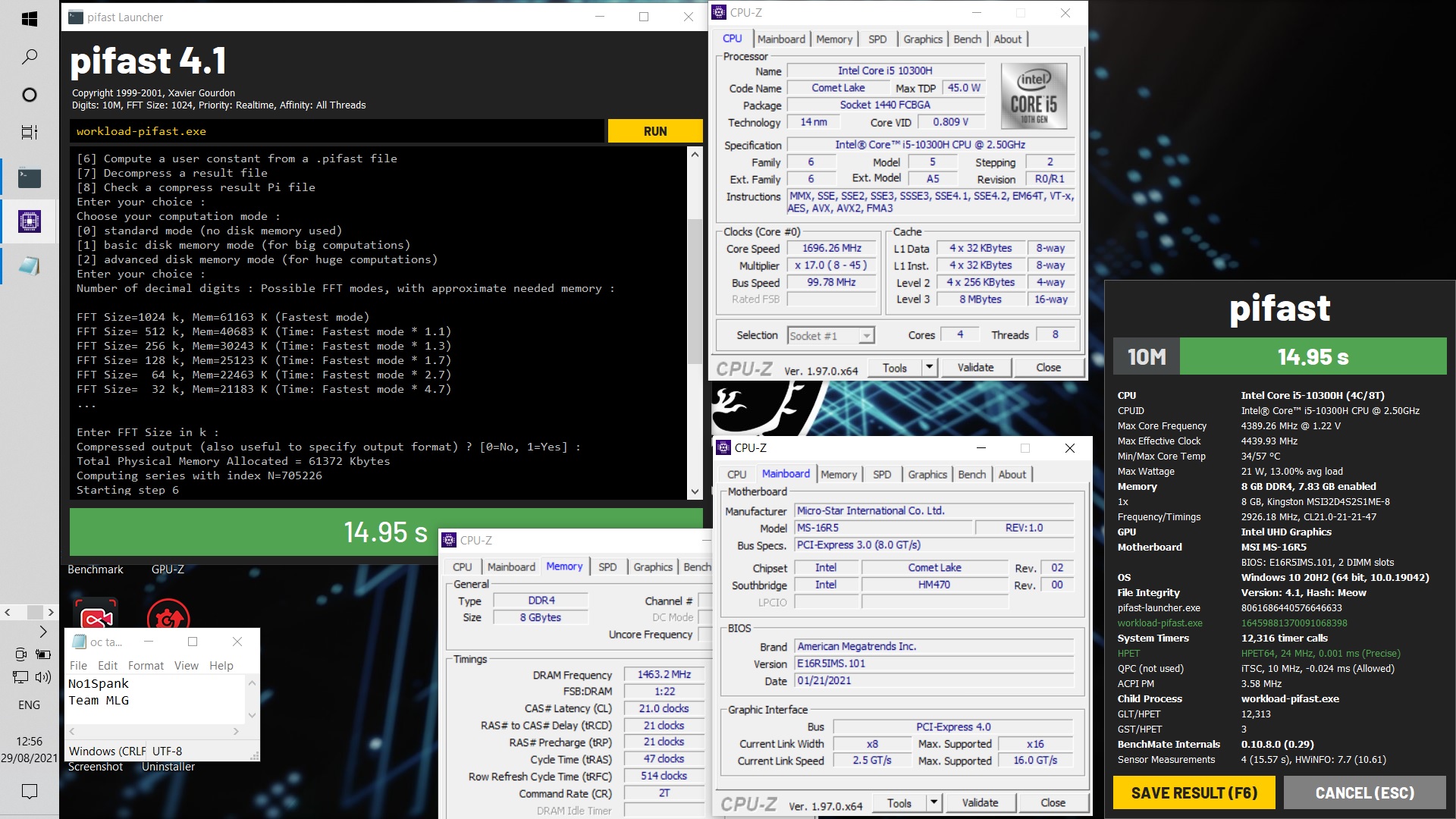Viewport: 1456px width, 819px height.
Task: Click Validate in top CPU-Z window
Action: pyautogui.click(x=975, y=367)
